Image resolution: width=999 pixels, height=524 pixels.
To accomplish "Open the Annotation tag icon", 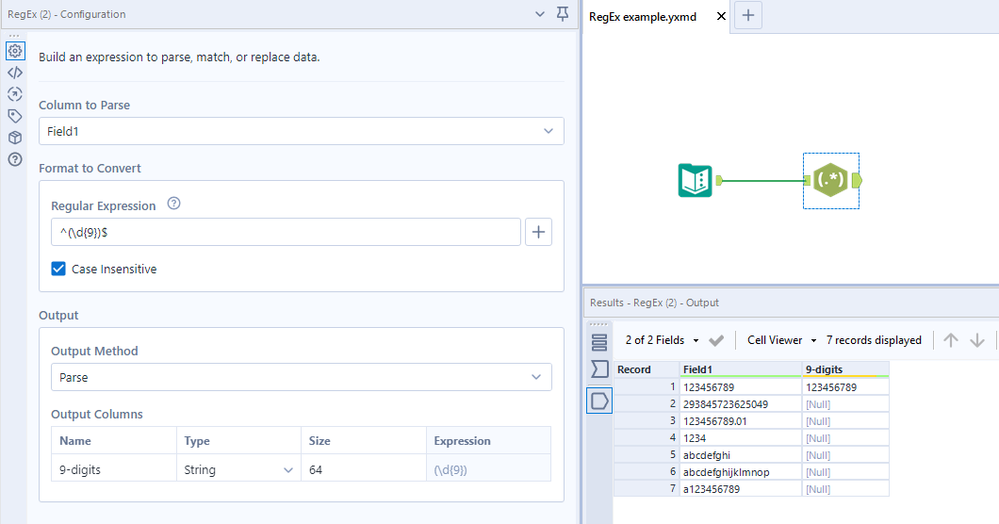I will pos(15,116).
